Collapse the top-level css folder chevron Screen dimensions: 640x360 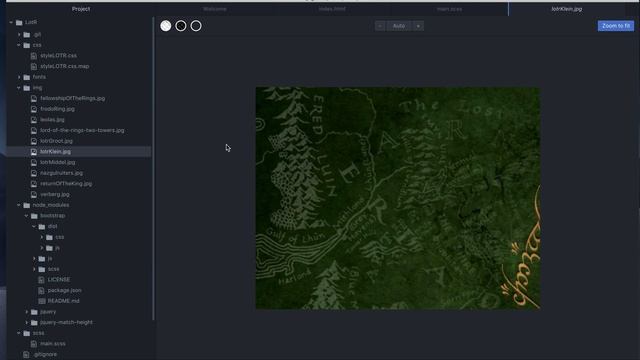19,45
